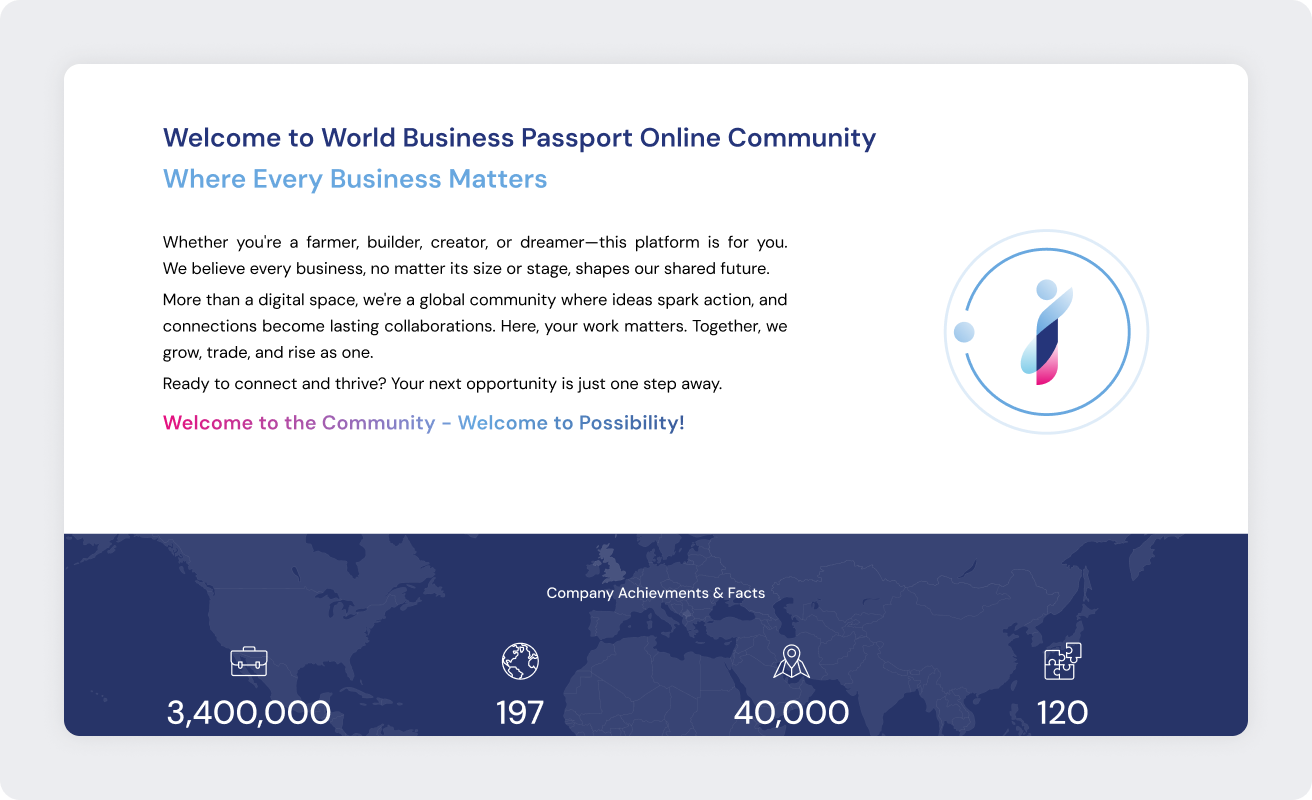Click the Where Every Business Matters subtitle
This screenshot has width=1312, height=800.
pyautogui.click(x=355, y=178)
